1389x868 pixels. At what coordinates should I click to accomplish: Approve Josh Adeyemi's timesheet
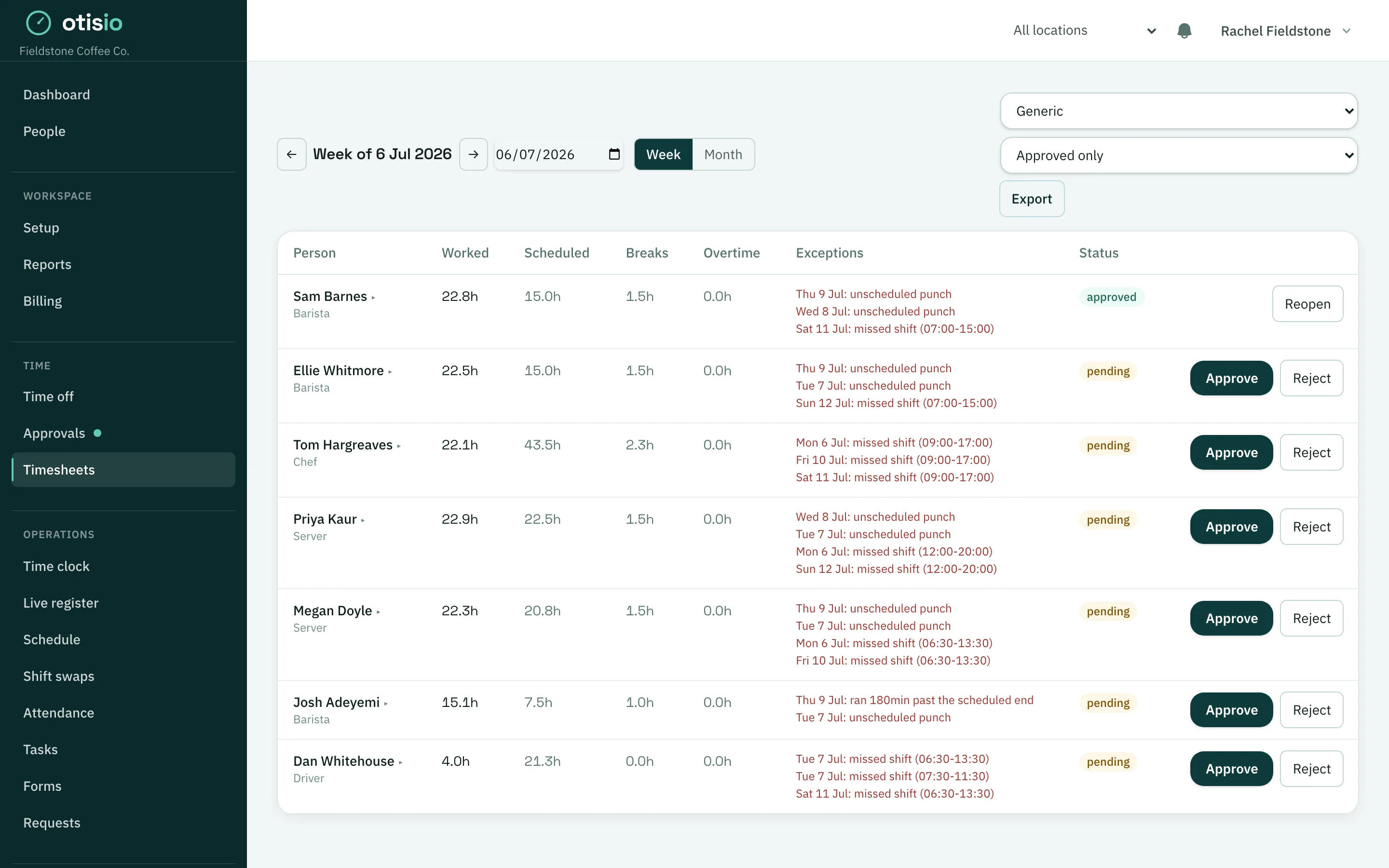point(1231,710)
